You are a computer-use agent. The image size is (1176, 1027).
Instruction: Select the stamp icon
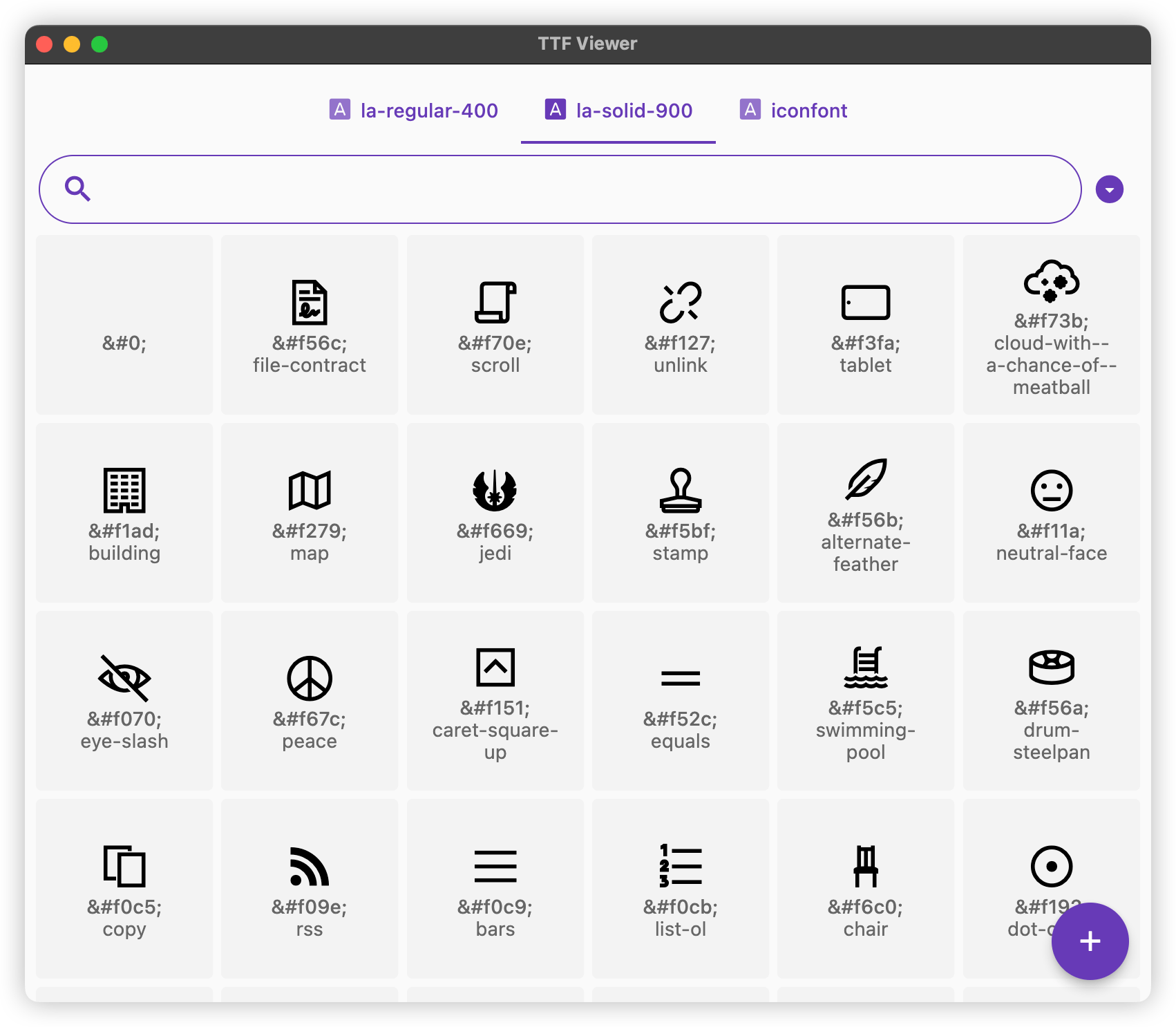[681, 490]
